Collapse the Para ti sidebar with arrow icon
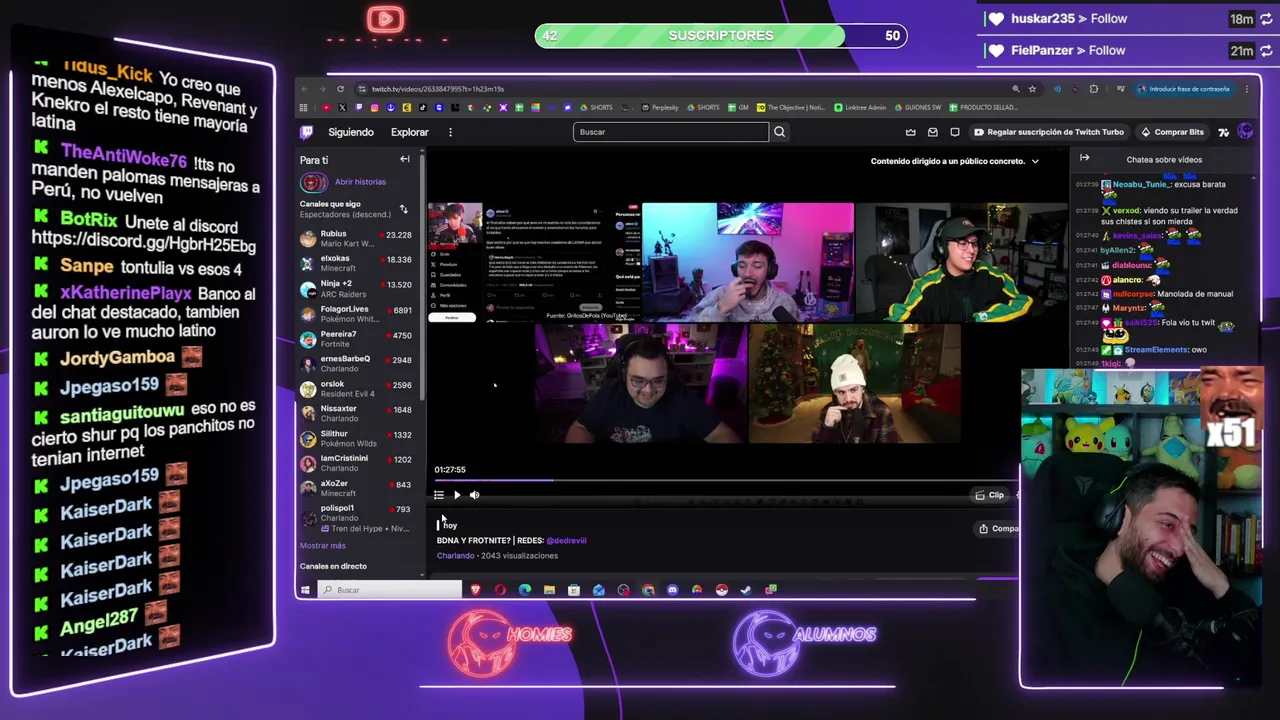This screenshot has height=720, width=1280. point(405,159)
